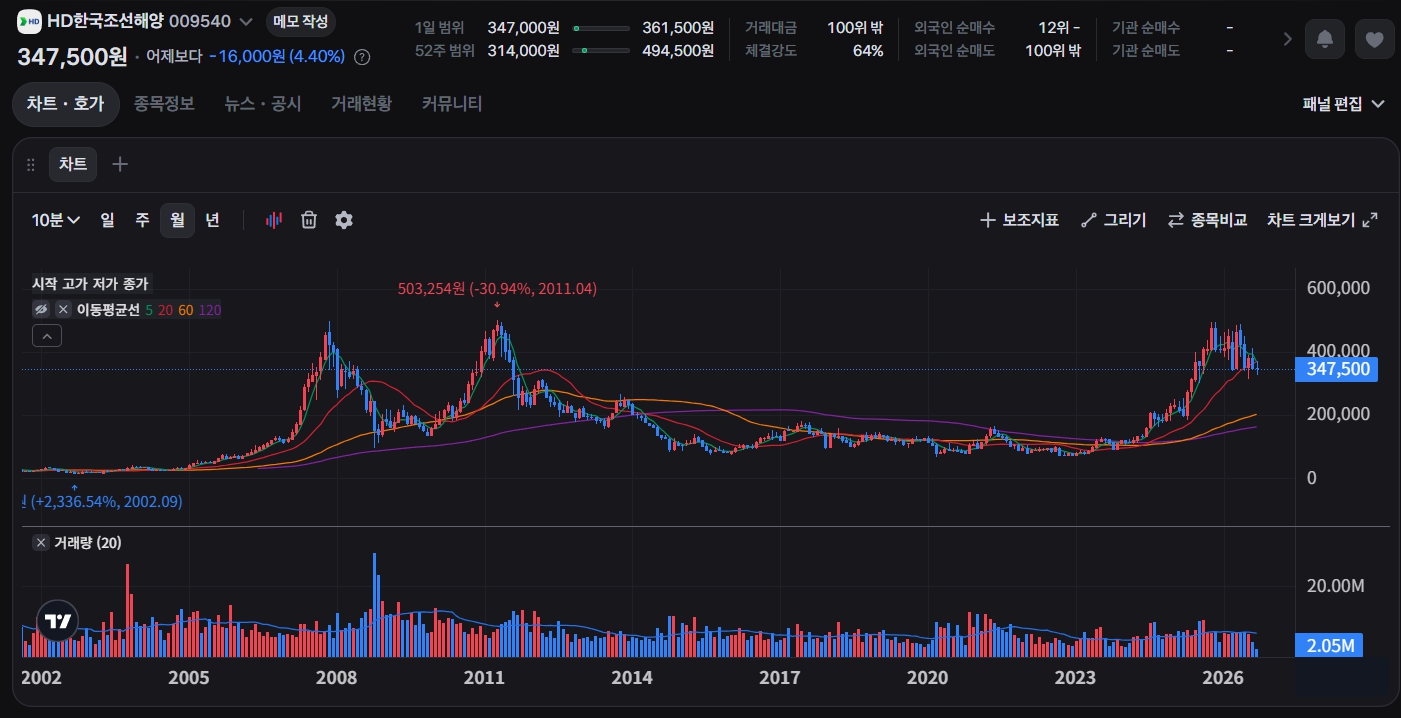Click the 체결강도 label
The width and height of the screenshot is (1401, 718).
coord(771,50)
